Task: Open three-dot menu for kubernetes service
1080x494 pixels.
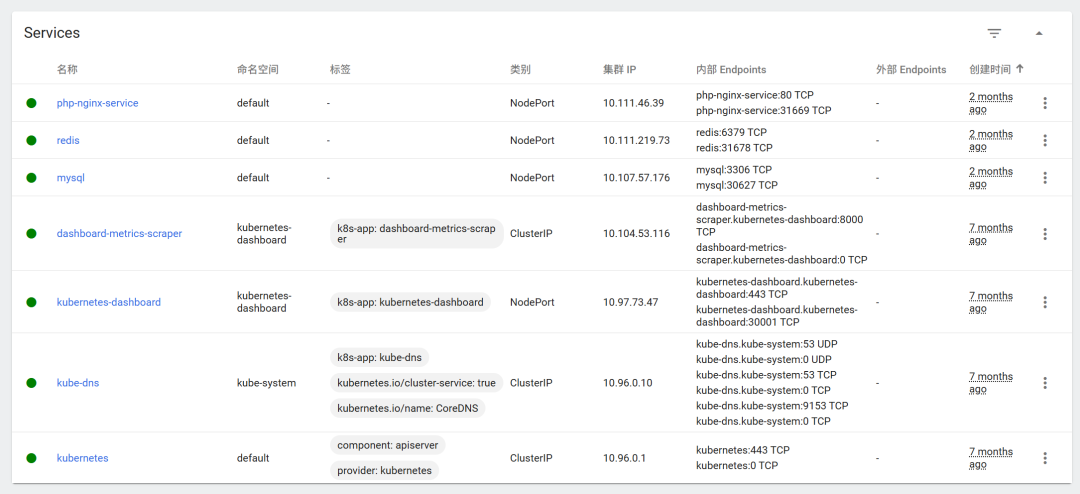Action: coord(1045,457)
